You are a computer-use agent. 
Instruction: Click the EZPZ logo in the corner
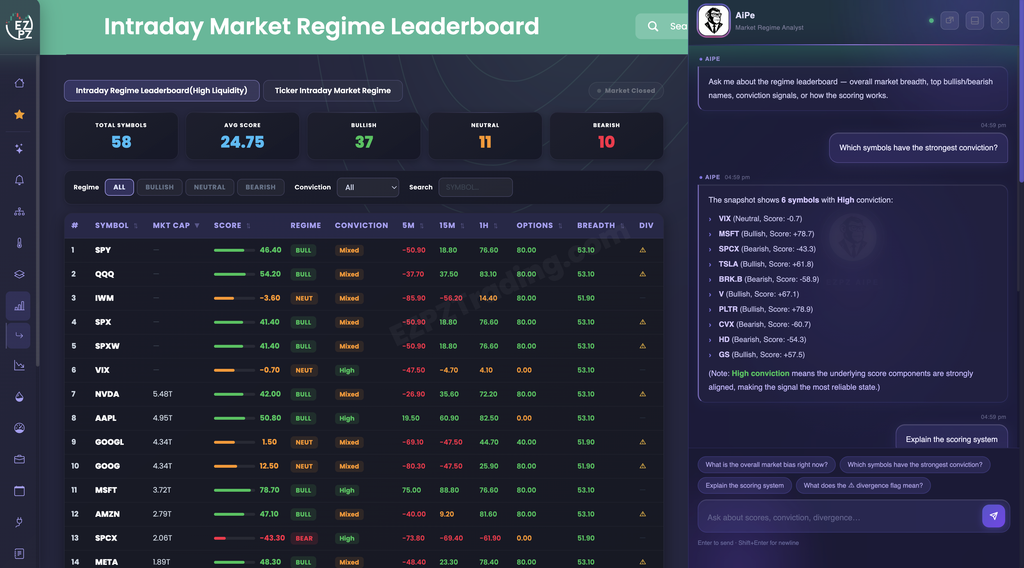19,26
